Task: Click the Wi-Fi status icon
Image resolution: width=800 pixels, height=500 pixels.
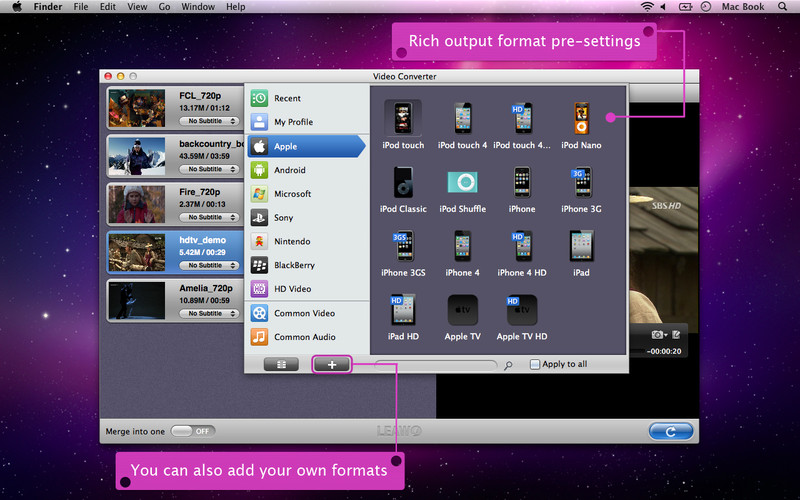Action: click(x=647, y=7)
